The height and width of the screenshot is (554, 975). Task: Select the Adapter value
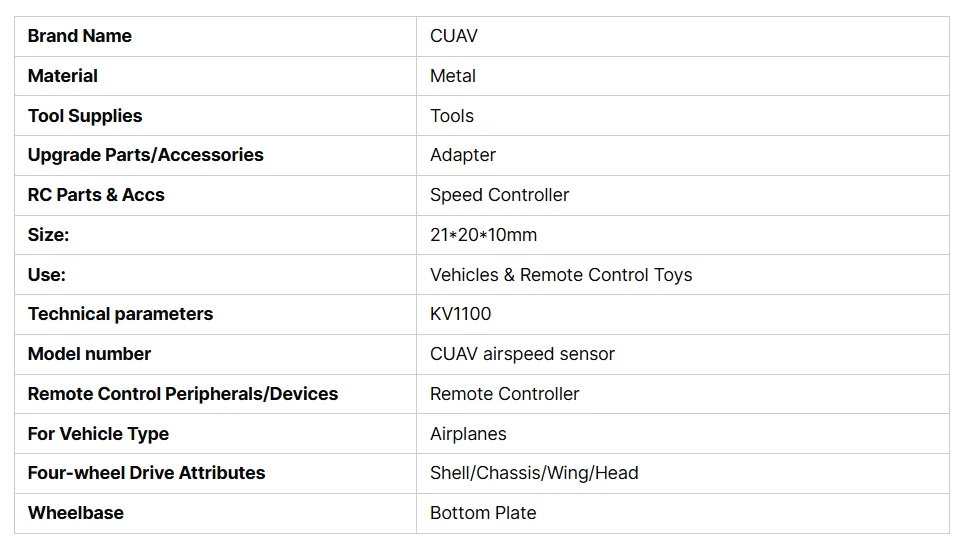pos(463,155)
